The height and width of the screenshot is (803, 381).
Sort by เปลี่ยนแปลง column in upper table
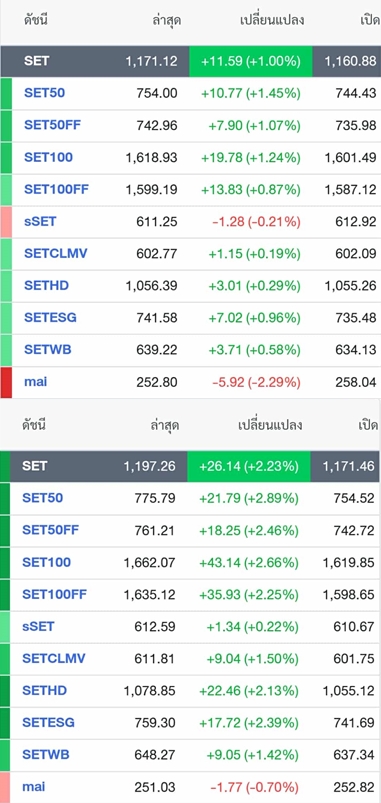click(x=272, y=20)
